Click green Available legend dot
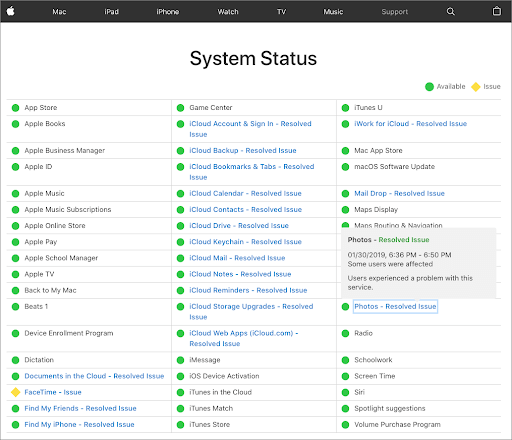 [x=429, y=87]
